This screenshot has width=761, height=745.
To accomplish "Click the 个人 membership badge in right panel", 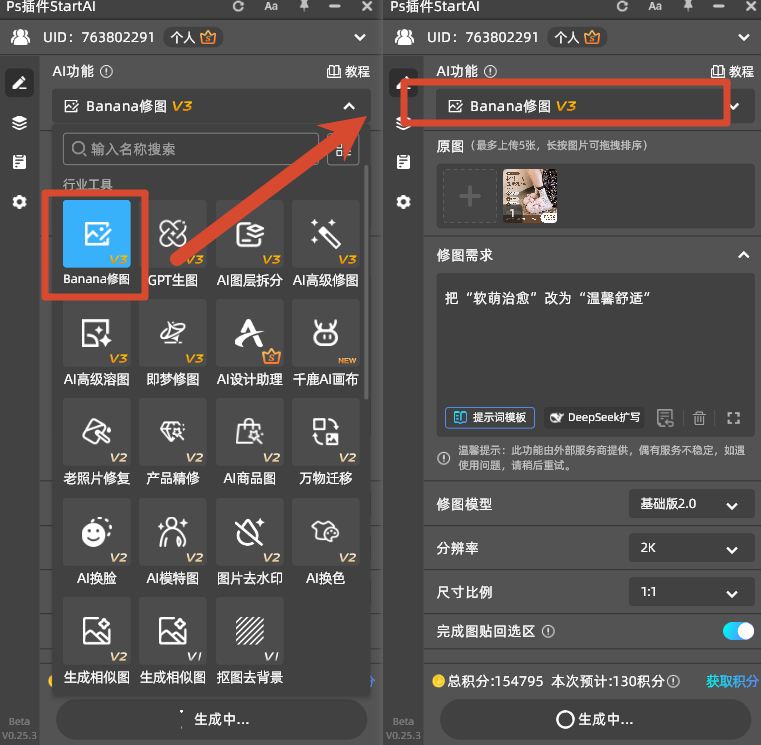I will pyautogui.click(x=577, y=37).
